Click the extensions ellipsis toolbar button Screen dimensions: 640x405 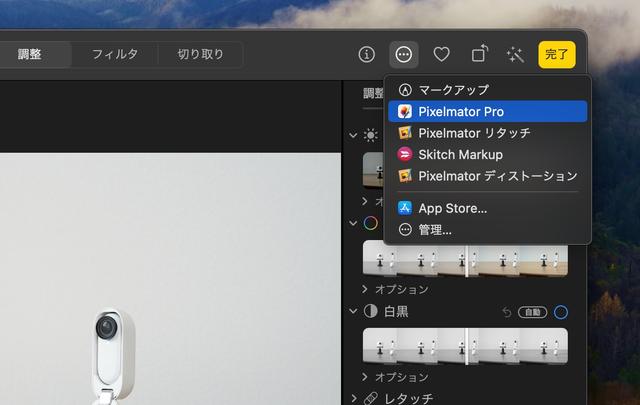404,54
